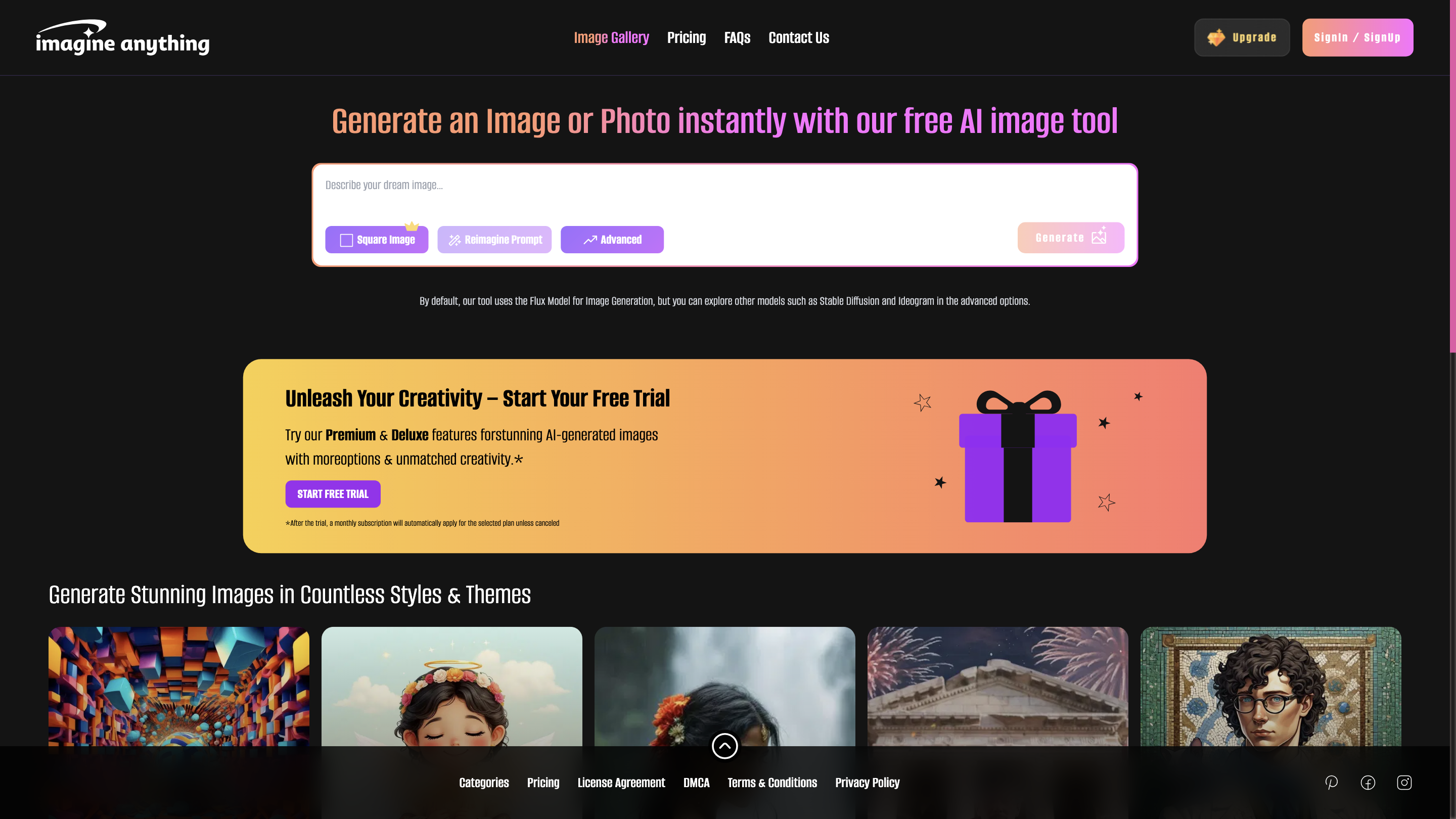Image resolution: width=1456 pixels, height=819 pixels.
Task: Select the mosaic portrait thumbnail with glasses
Action: point(1270,686)
